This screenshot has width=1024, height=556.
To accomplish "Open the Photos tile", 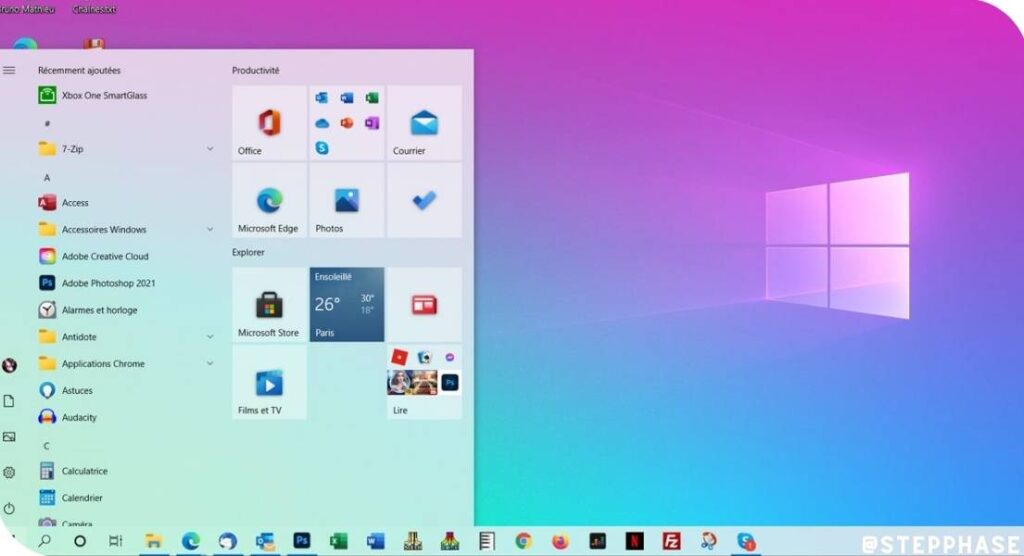I will pos(347,201).
